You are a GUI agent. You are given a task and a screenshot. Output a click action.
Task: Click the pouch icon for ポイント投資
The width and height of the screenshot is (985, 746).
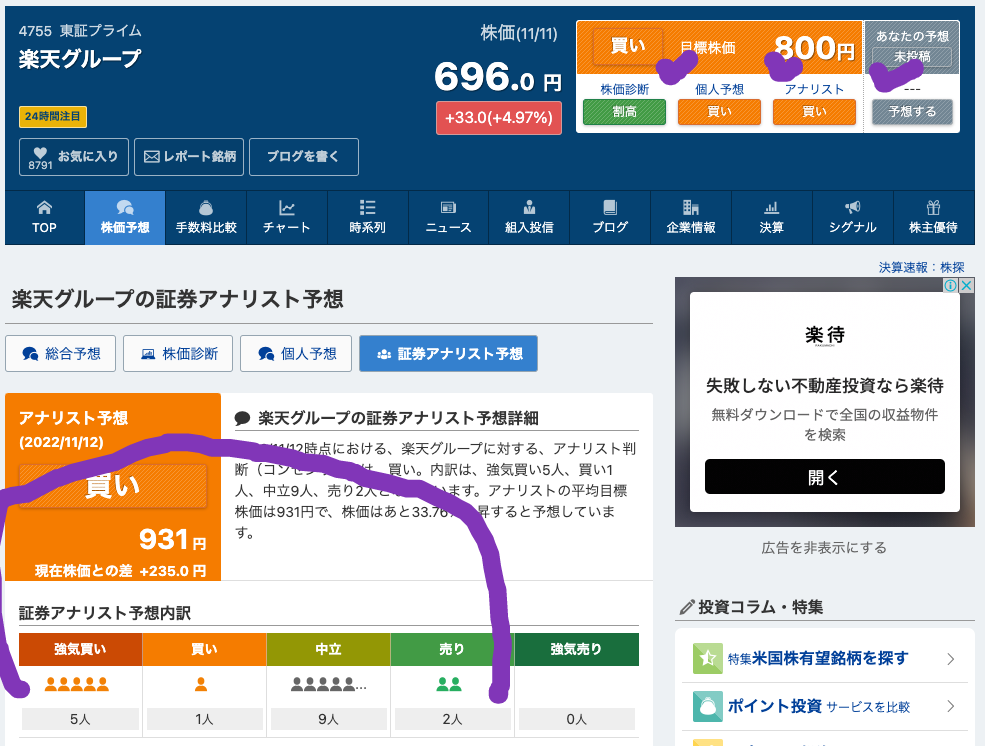(707, 706)
